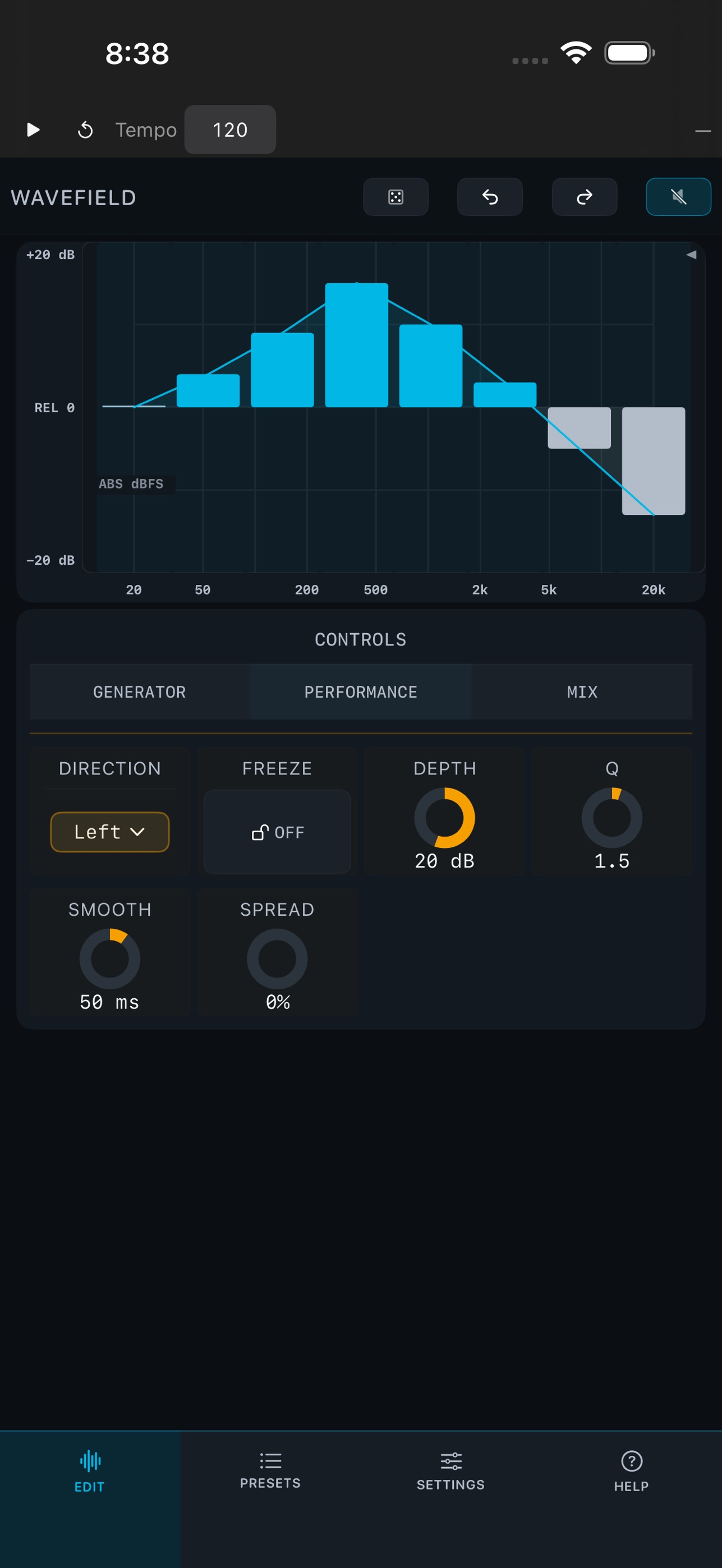Click the "REL 0" axis label

click(x=54, y=407)
